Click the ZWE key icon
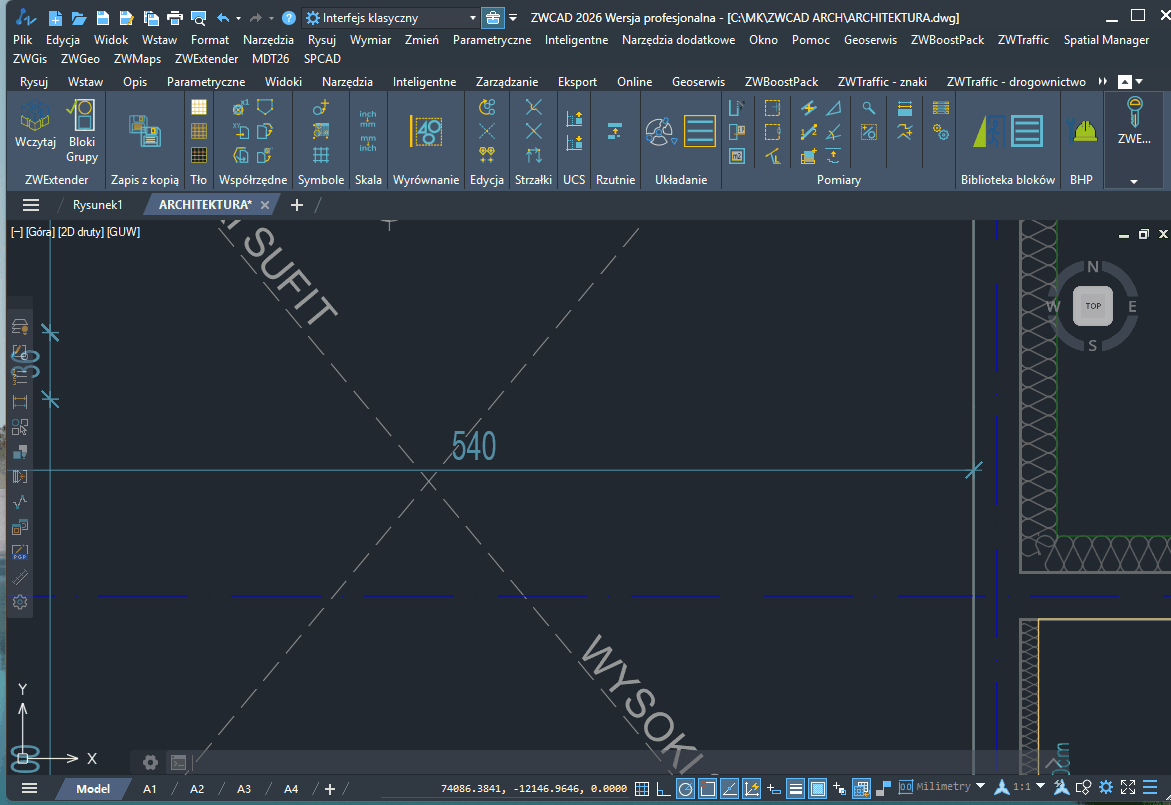 (1134, 113)
